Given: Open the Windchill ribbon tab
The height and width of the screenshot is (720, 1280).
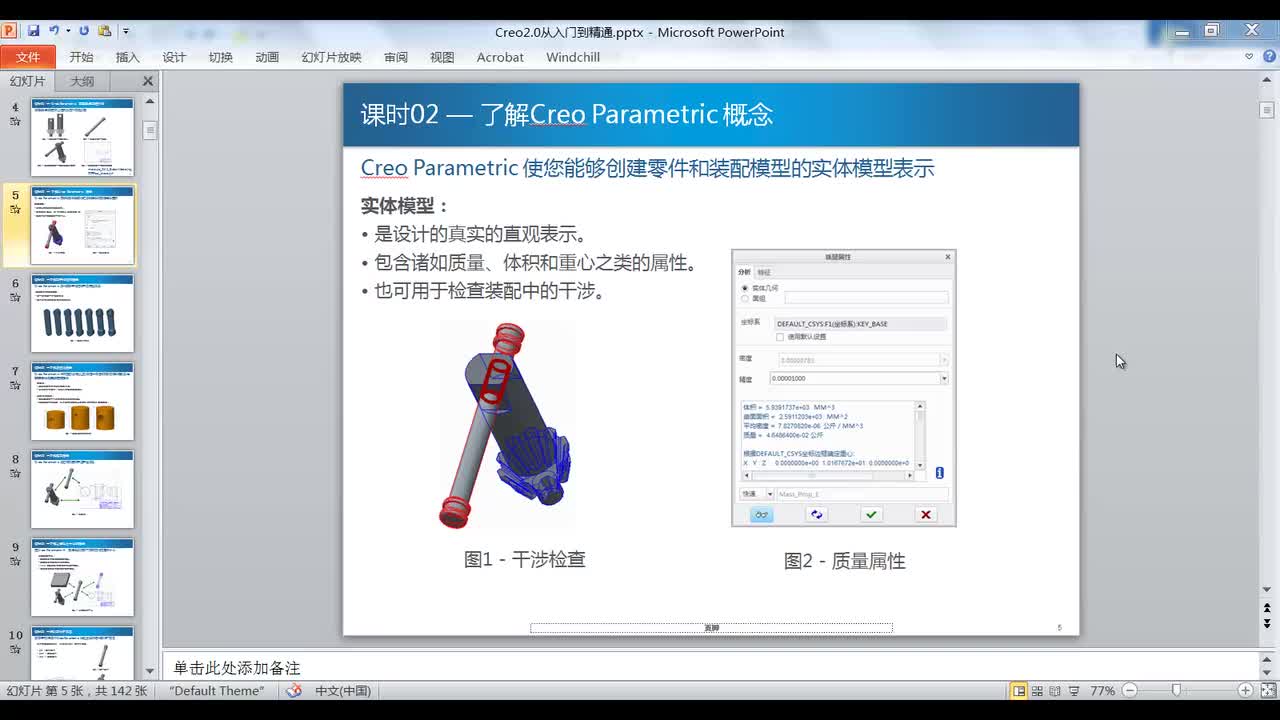Looking at the screenshot, I should click(573, 57).
